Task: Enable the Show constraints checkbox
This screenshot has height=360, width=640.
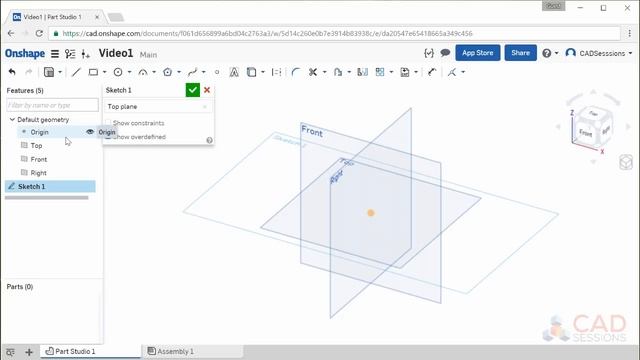Action: [x=108, y=122]
